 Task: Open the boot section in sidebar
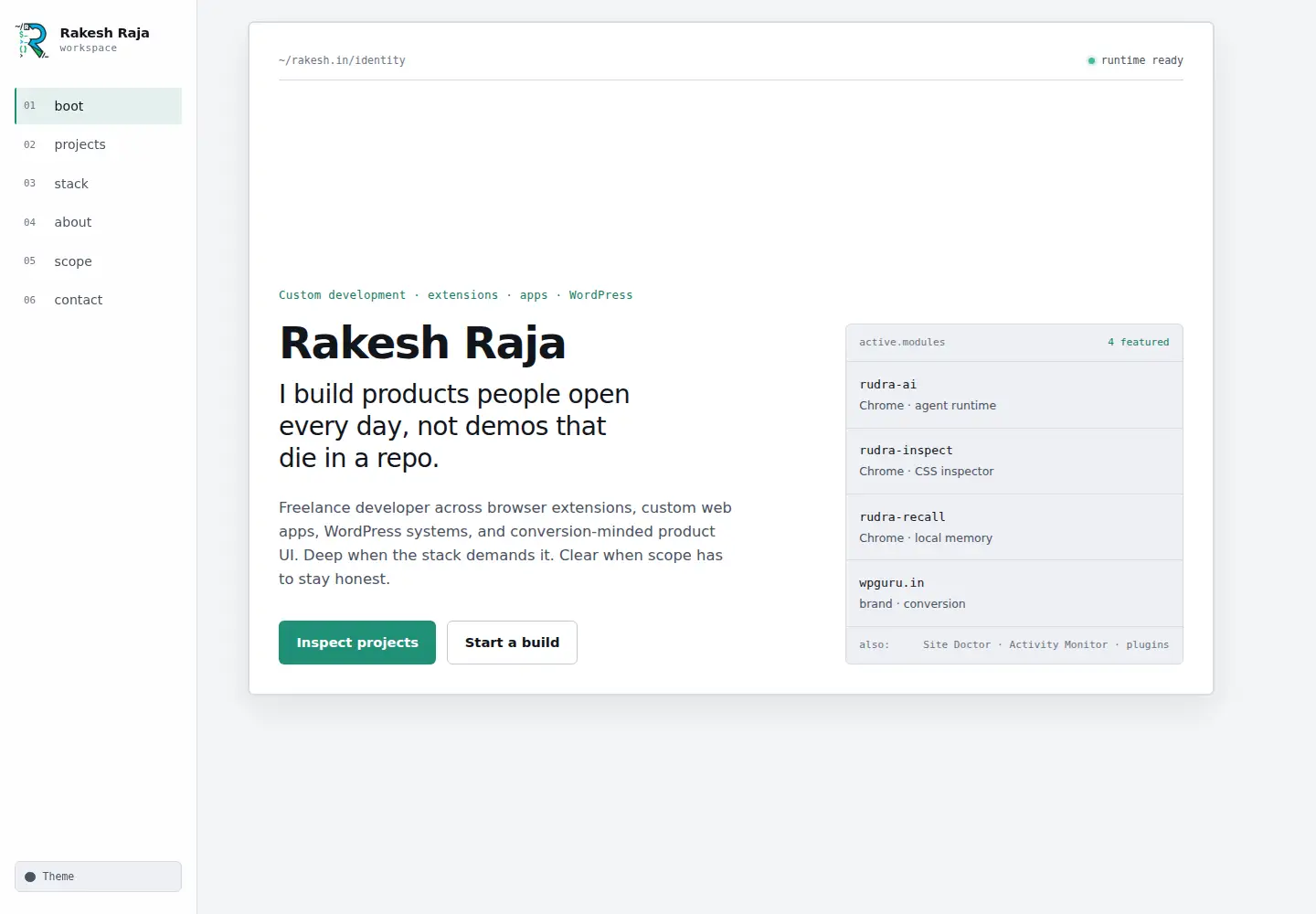98,106
